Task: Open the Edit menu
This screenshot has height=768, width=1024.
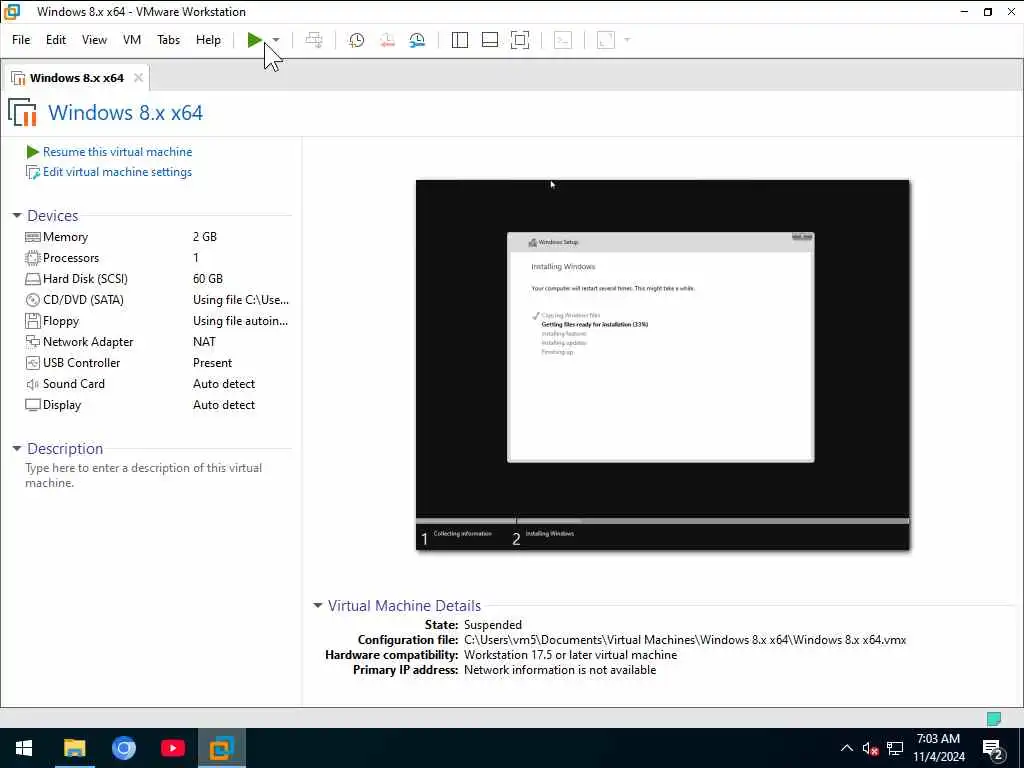Action: coord(56,40)
